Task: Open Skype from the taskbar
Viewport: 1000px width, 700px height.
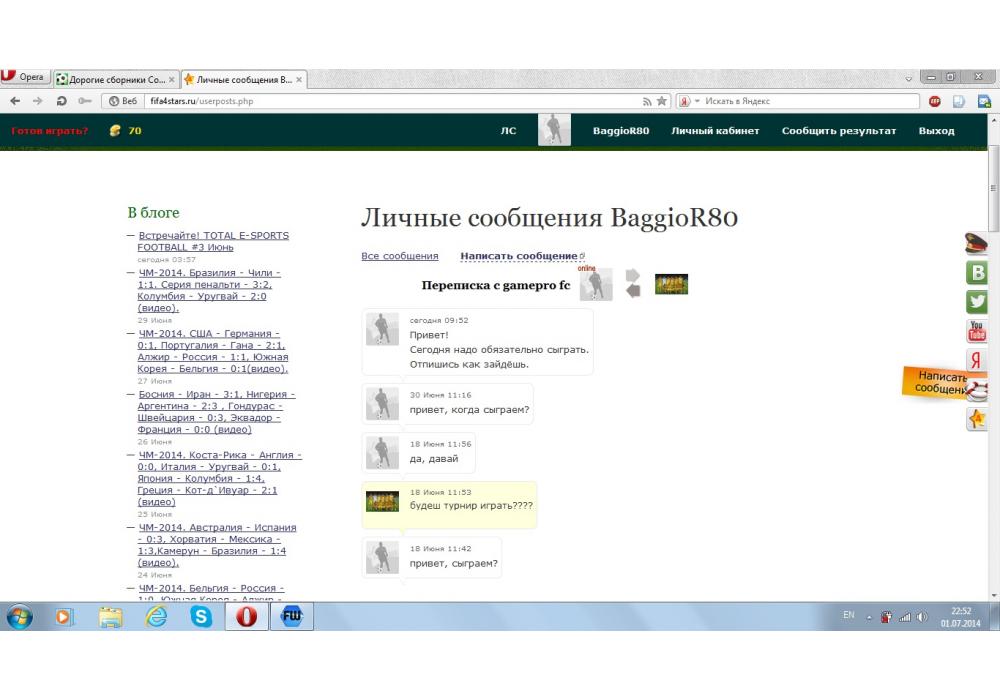Action: click(202, 617)
